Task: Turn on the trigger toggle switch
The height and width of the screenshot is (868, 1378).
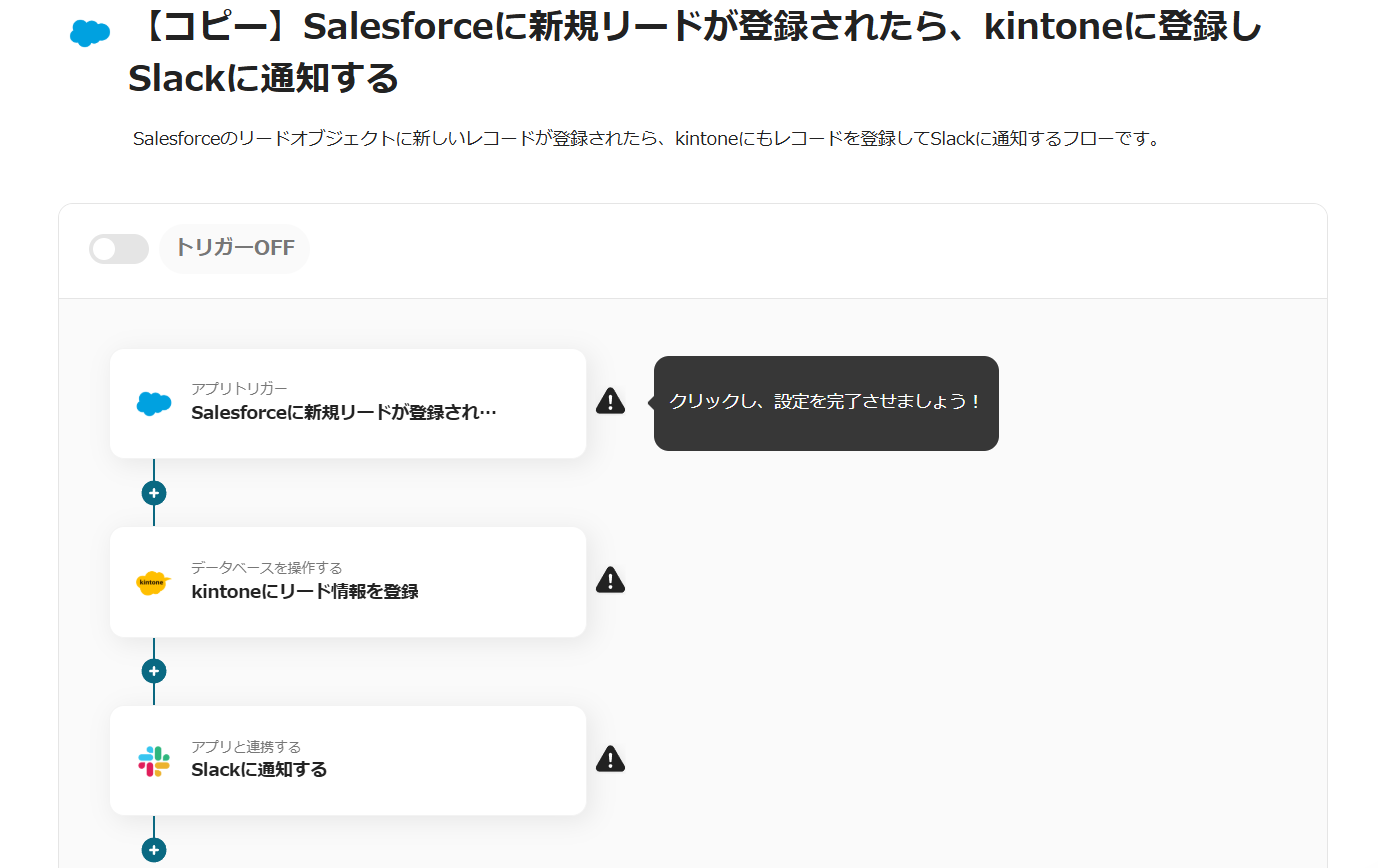Action: click(x=119, y=249)
